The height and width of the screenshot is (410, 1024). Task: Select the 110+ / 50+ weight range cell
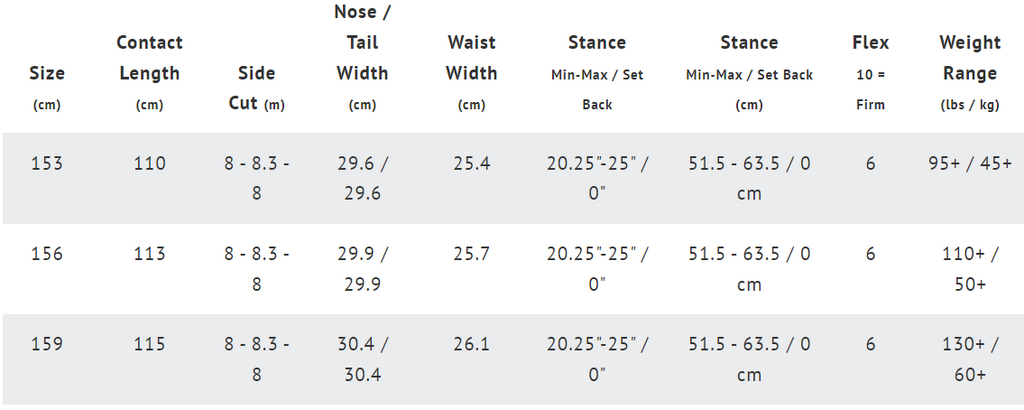click(970, 268)
